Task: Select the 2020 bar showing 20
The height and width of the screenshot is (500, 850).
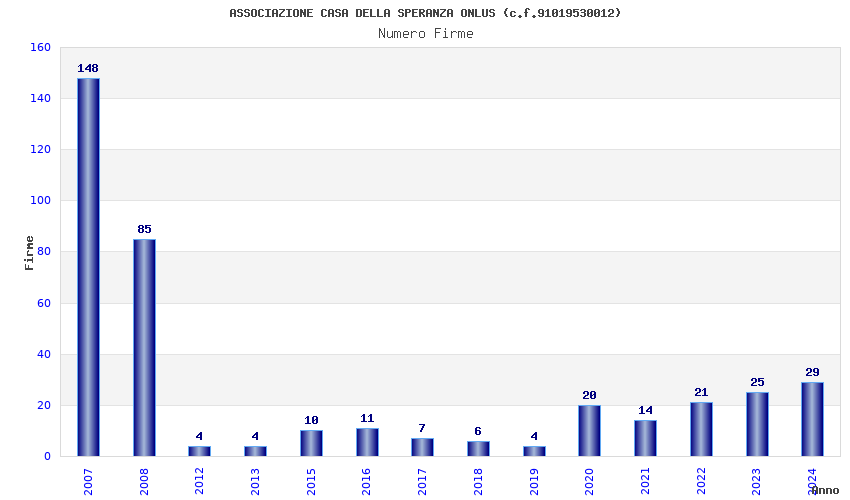Action: [589, 431]
